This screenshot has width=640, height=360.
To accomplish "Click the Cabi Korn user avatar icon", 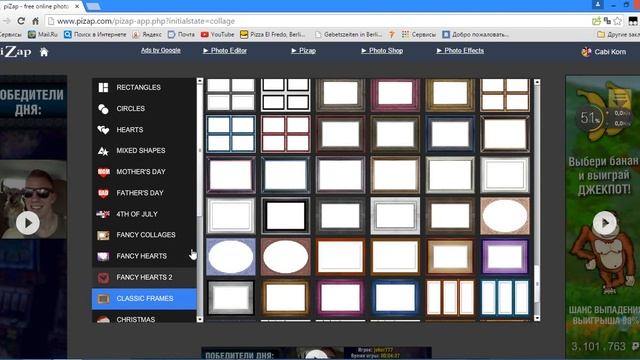I will (x=586, y=52).
